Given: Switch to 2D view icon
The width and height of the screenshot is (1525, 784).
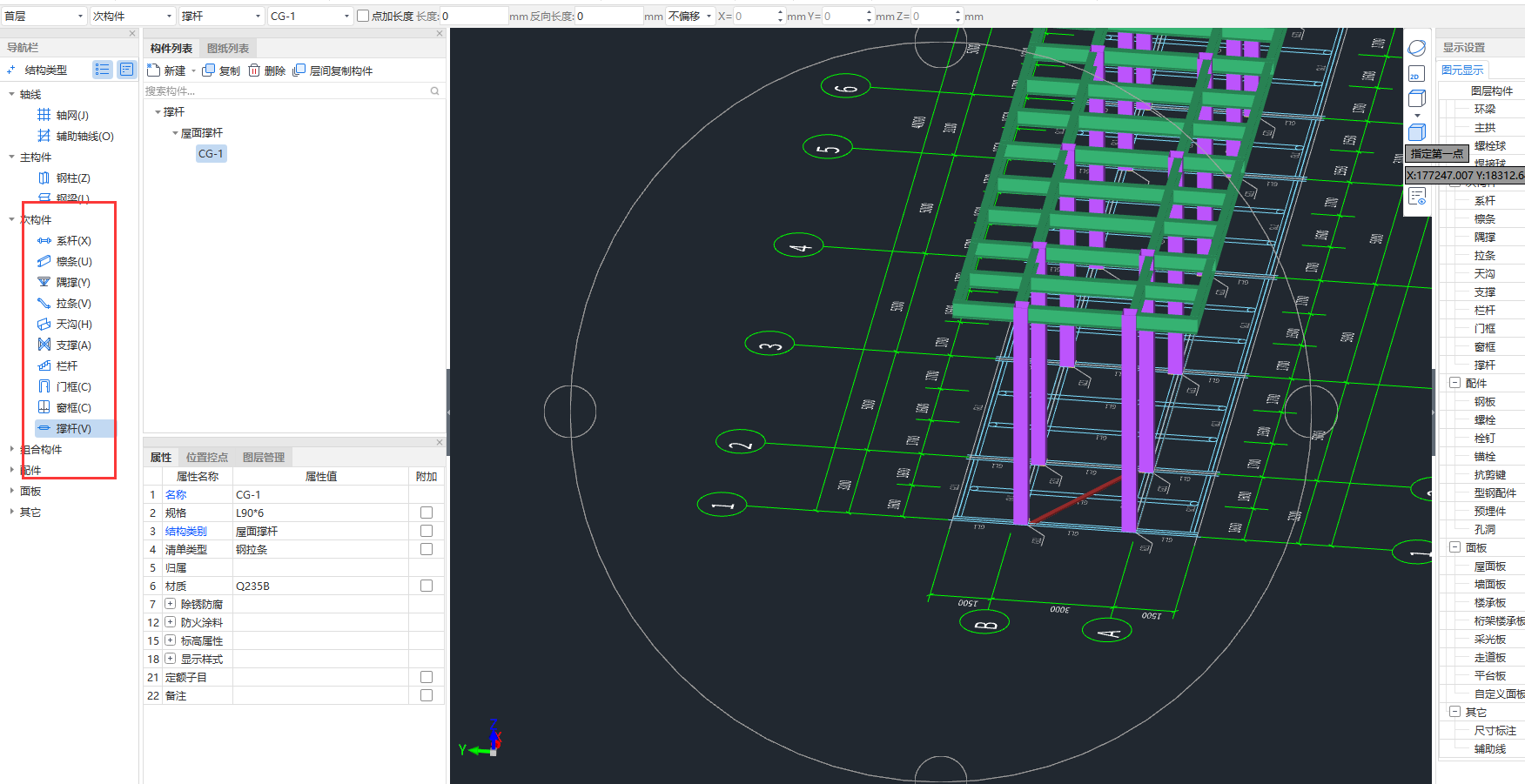Looking at the screenshot, I should [1417, 74].
